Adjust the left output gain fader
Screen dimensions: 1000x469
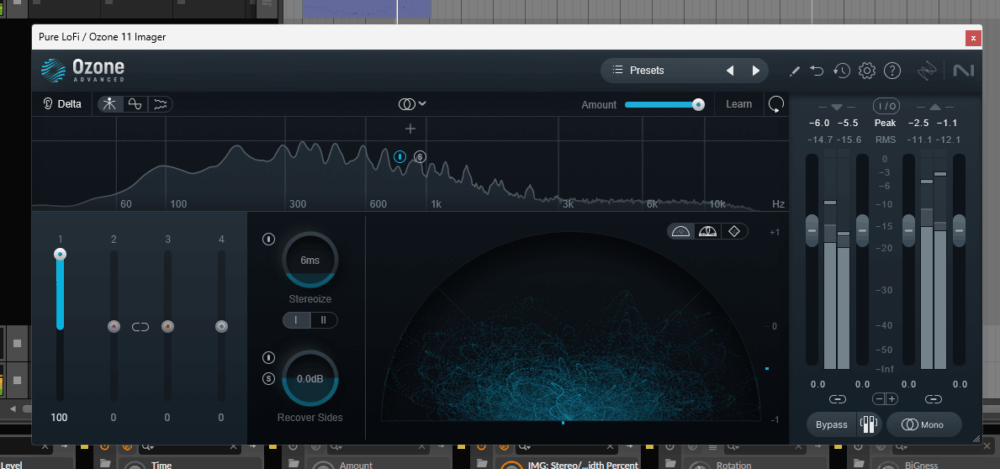click(x=908, y=230)
